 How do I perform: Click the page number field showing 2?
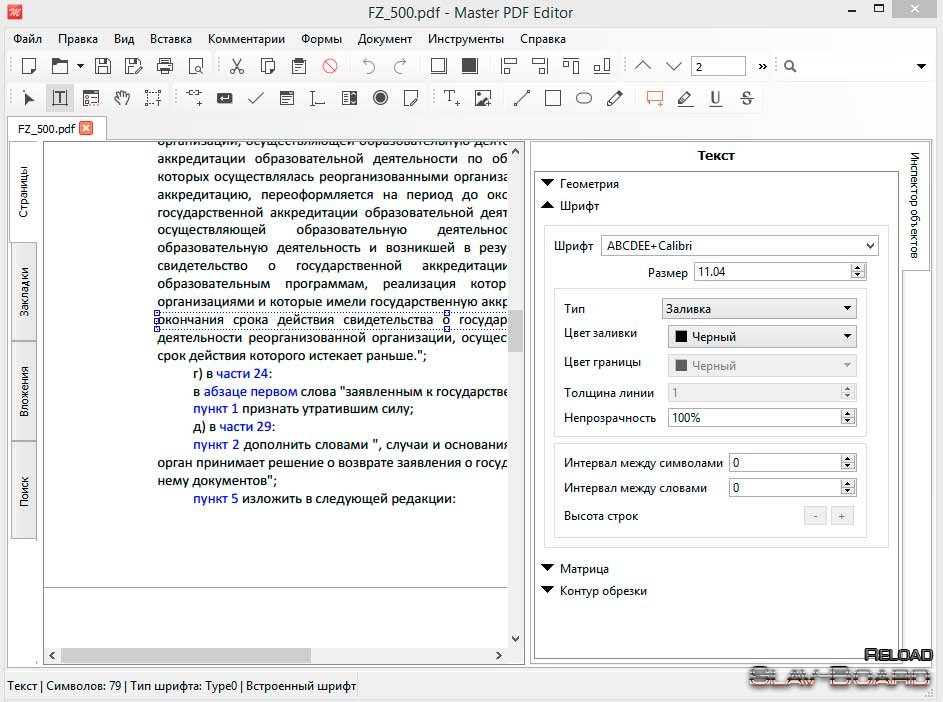pos(719,66)
